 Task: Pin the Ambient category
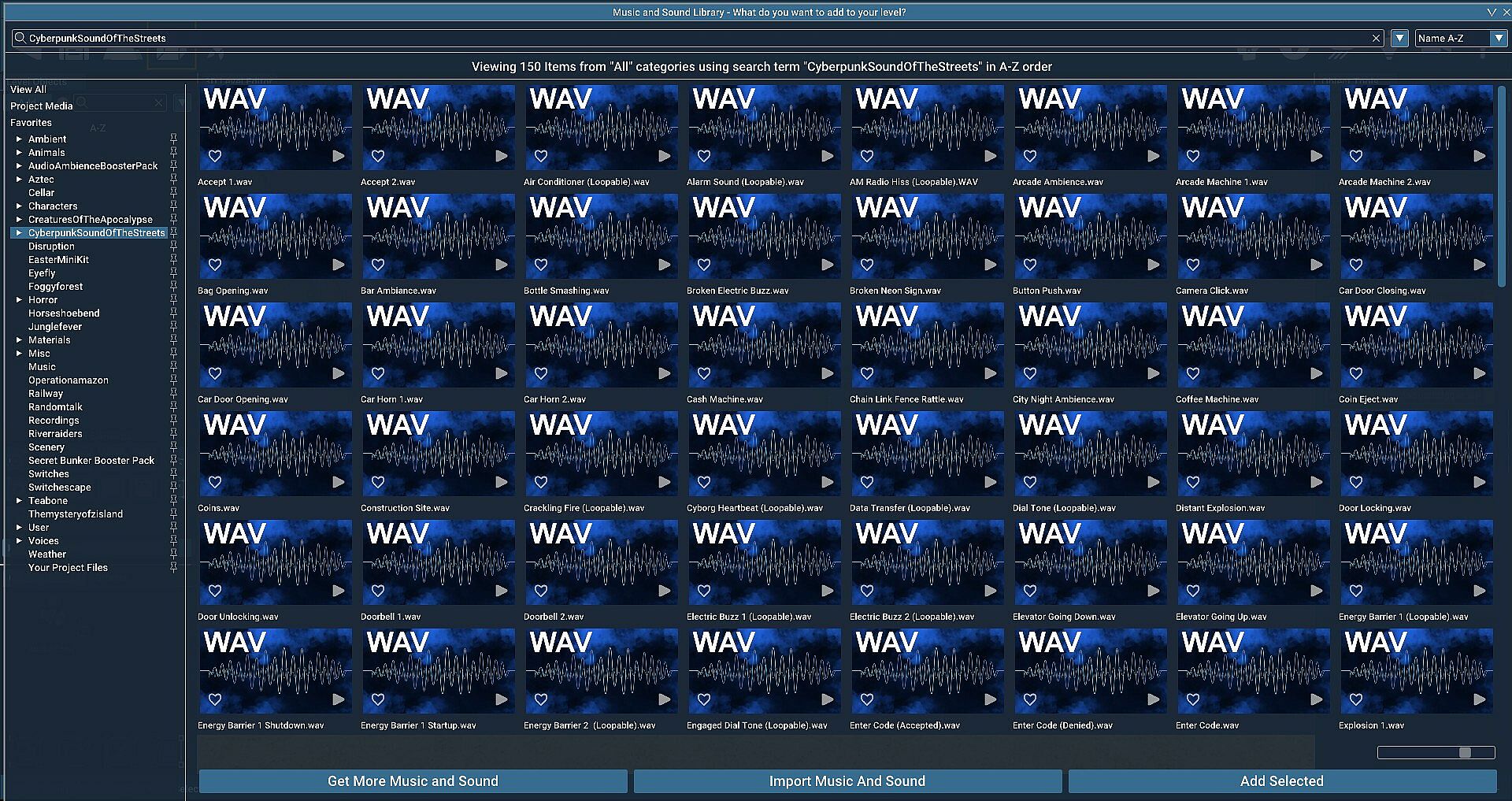[x=173, y=139]
